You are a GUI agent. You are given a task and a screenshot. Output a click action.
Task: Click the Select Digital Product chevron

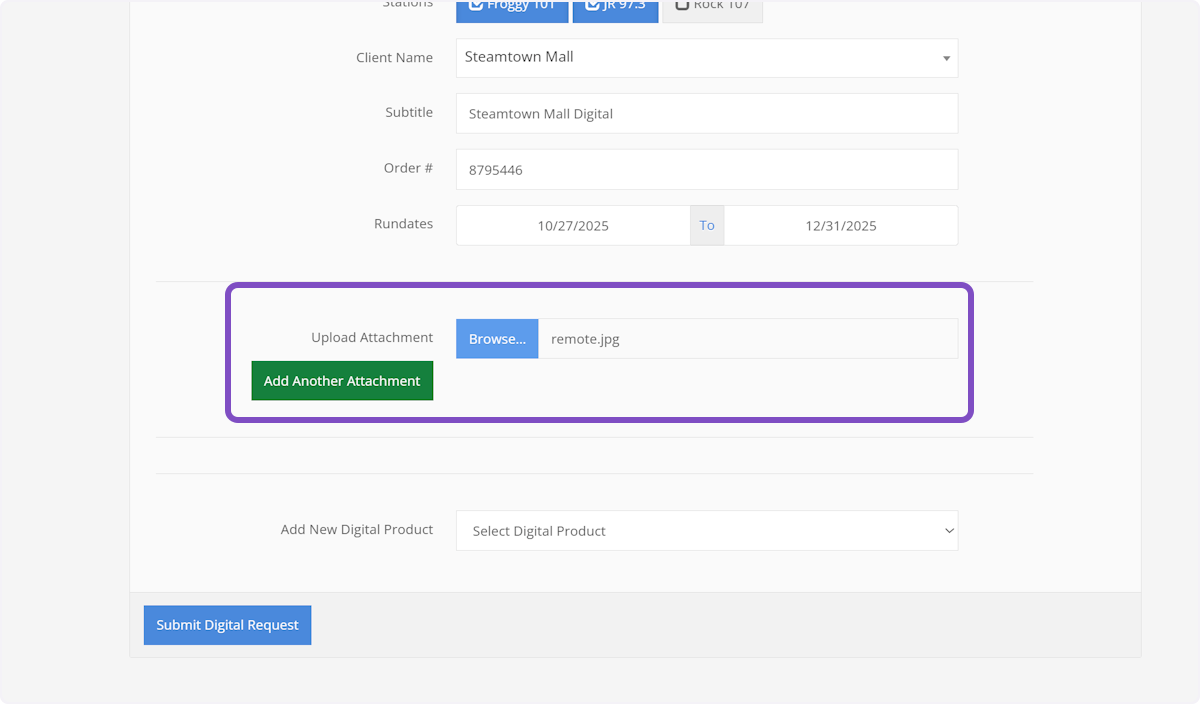948,531
